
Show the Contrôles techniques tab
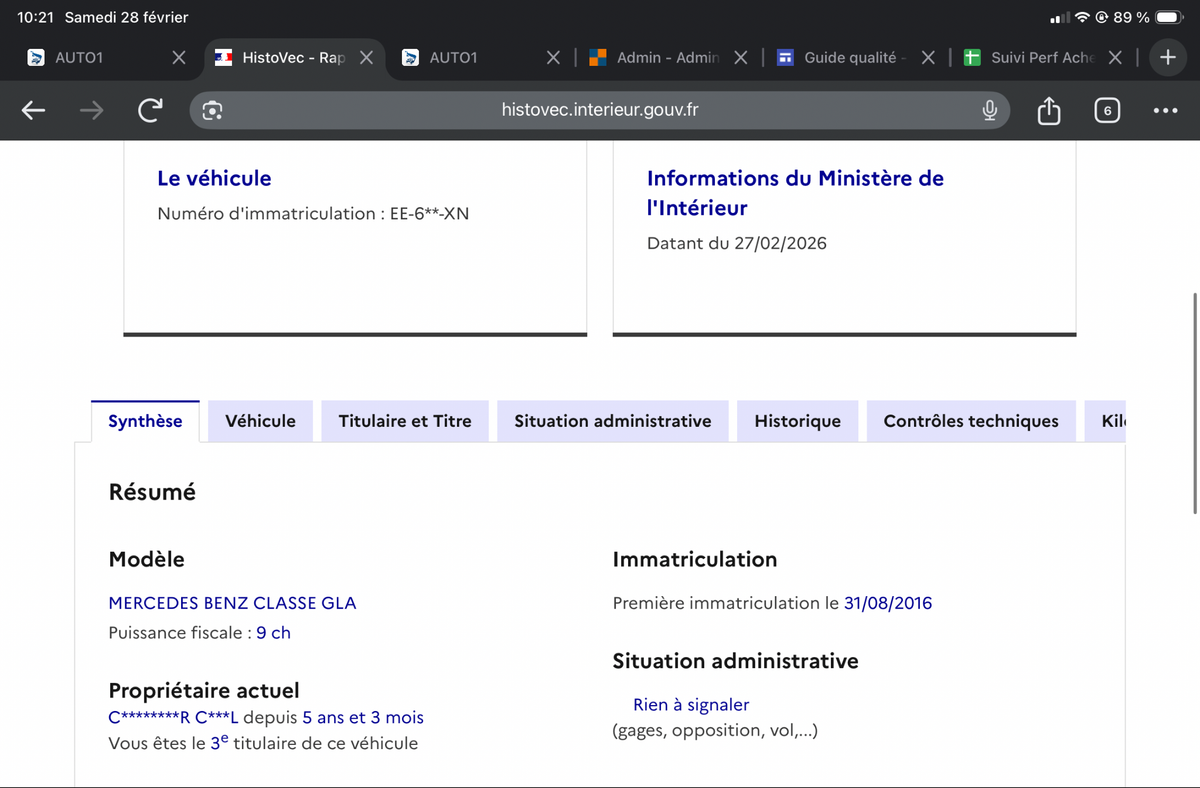pyautogui.click(x=970, y=421)
